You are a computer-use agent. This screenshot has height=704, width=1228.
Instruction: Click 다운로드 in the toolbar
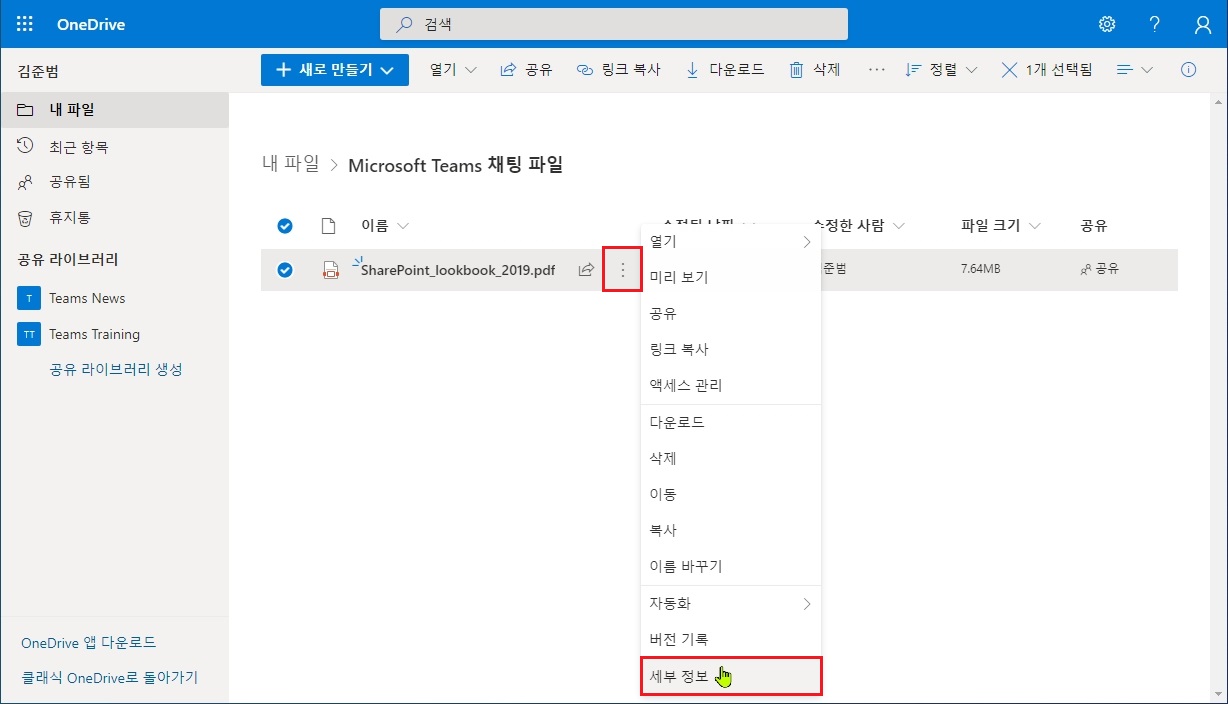(725, 70)
